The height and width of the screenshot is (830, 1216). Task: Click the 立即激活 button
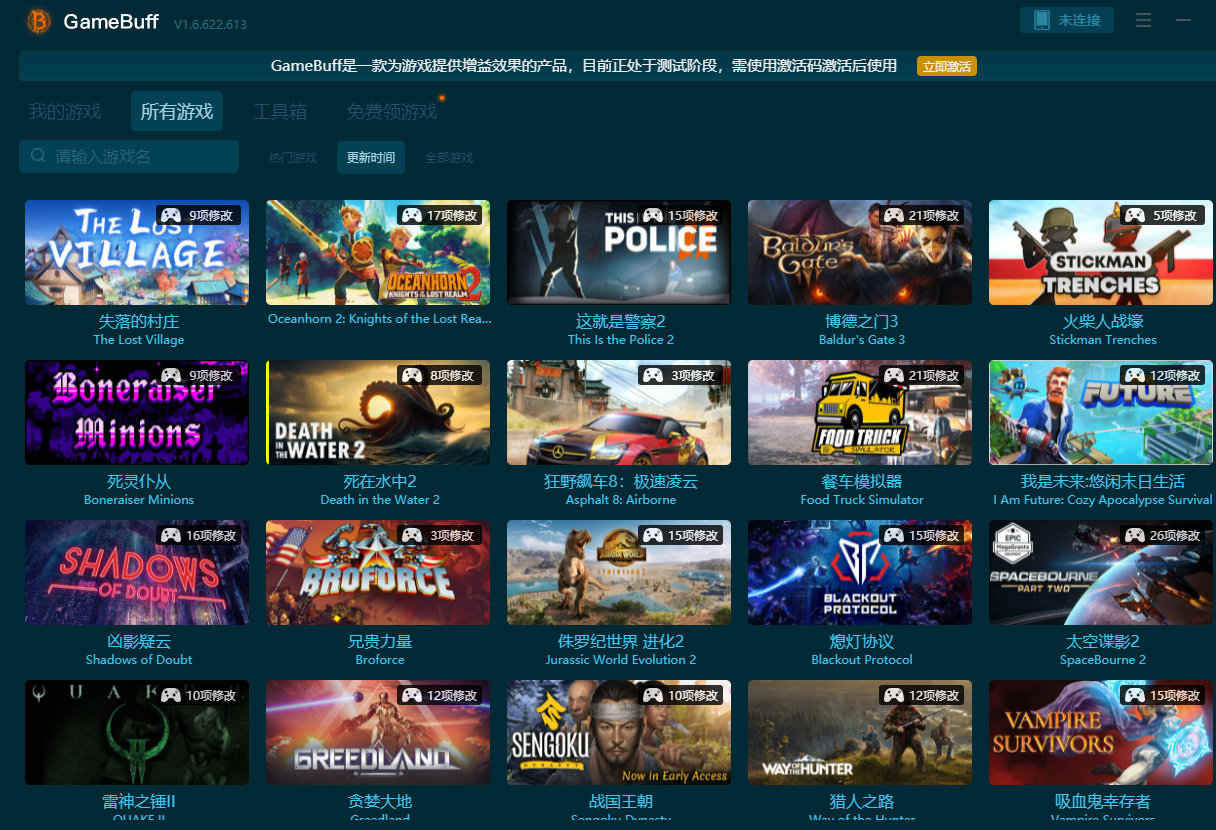pos(946,66)
